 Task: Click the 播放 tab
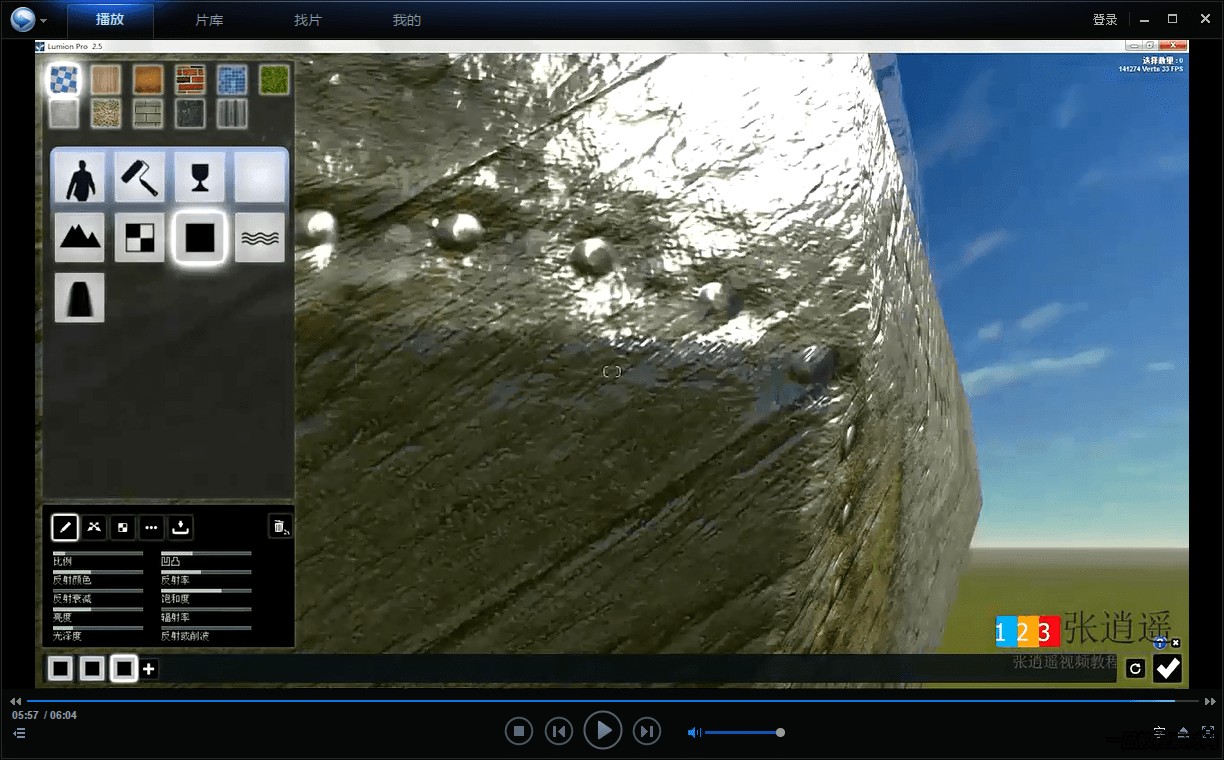pos(110,20)
